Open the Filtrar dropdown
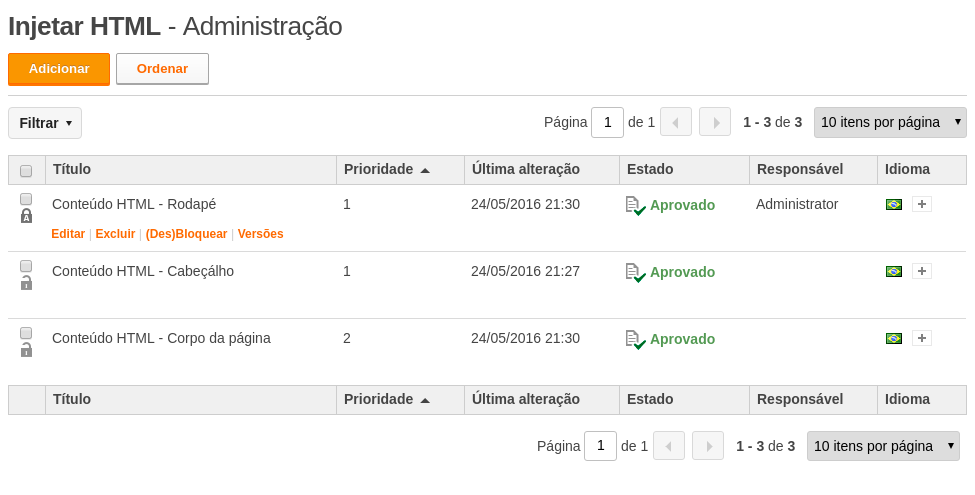 pos(45,123)
